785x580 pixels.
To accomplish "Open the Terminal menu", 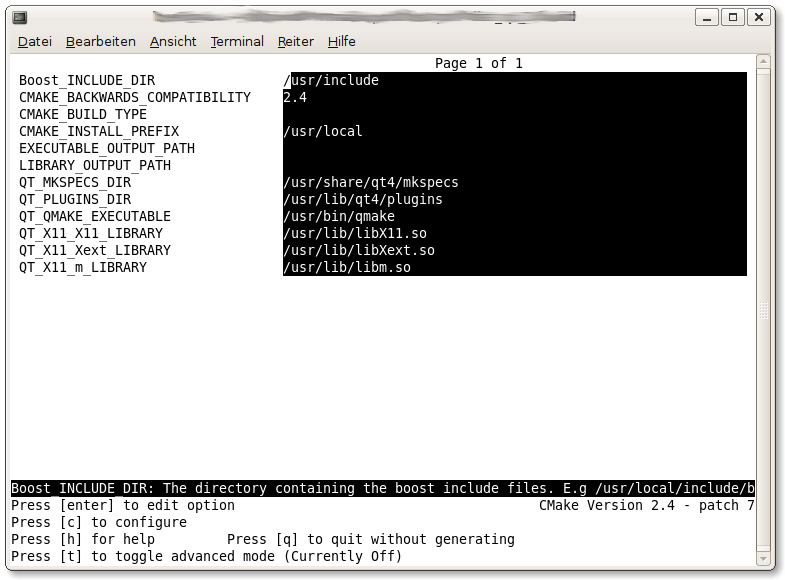I will click(x=237, y=41).
